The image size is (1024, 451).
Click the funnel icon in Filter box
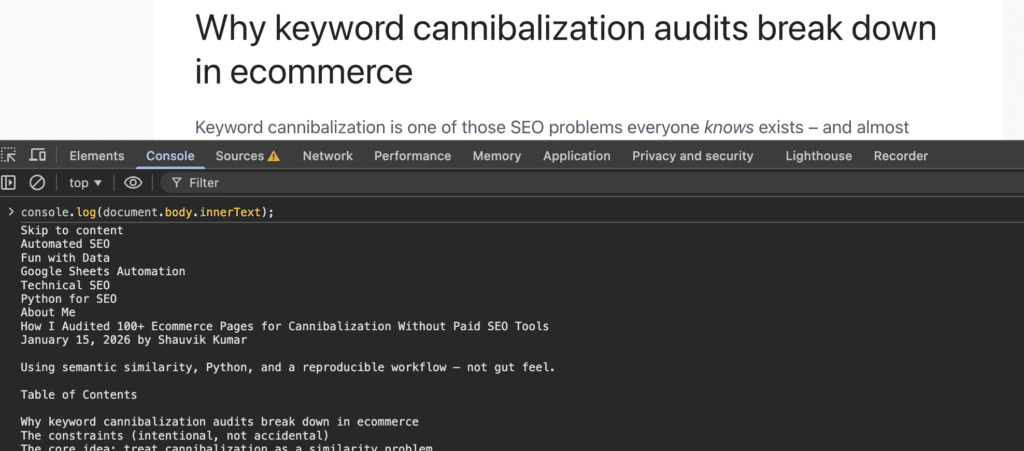click(x=176, y=183)
